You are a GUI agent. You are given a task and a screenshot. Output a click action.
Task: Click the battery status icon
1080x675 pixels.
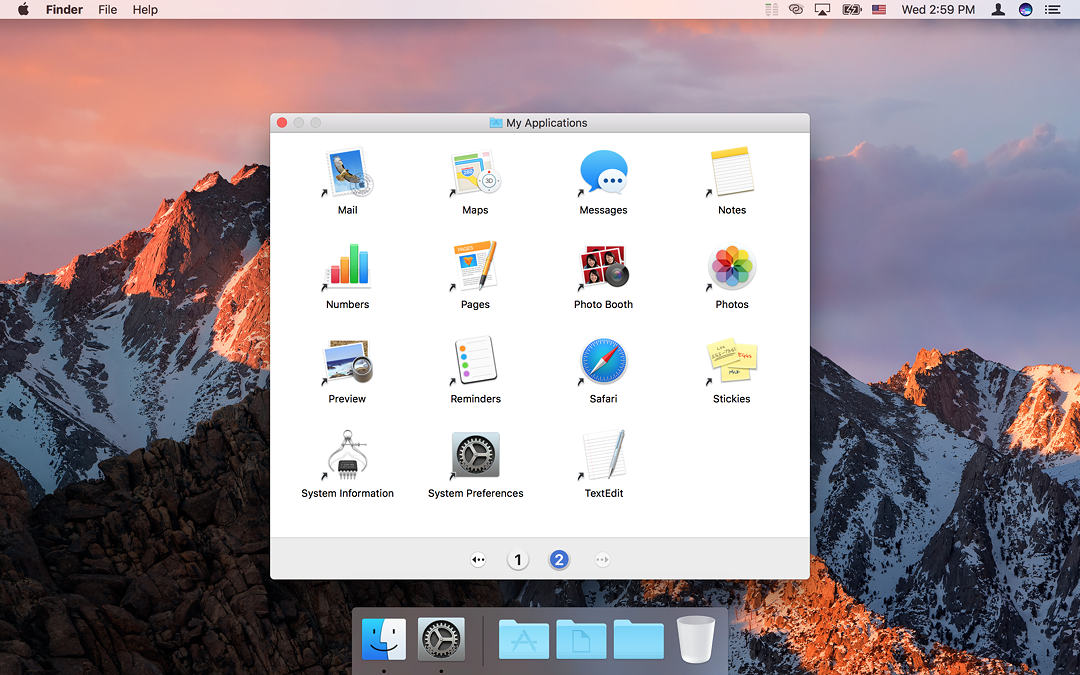click(x=852, y=10)
